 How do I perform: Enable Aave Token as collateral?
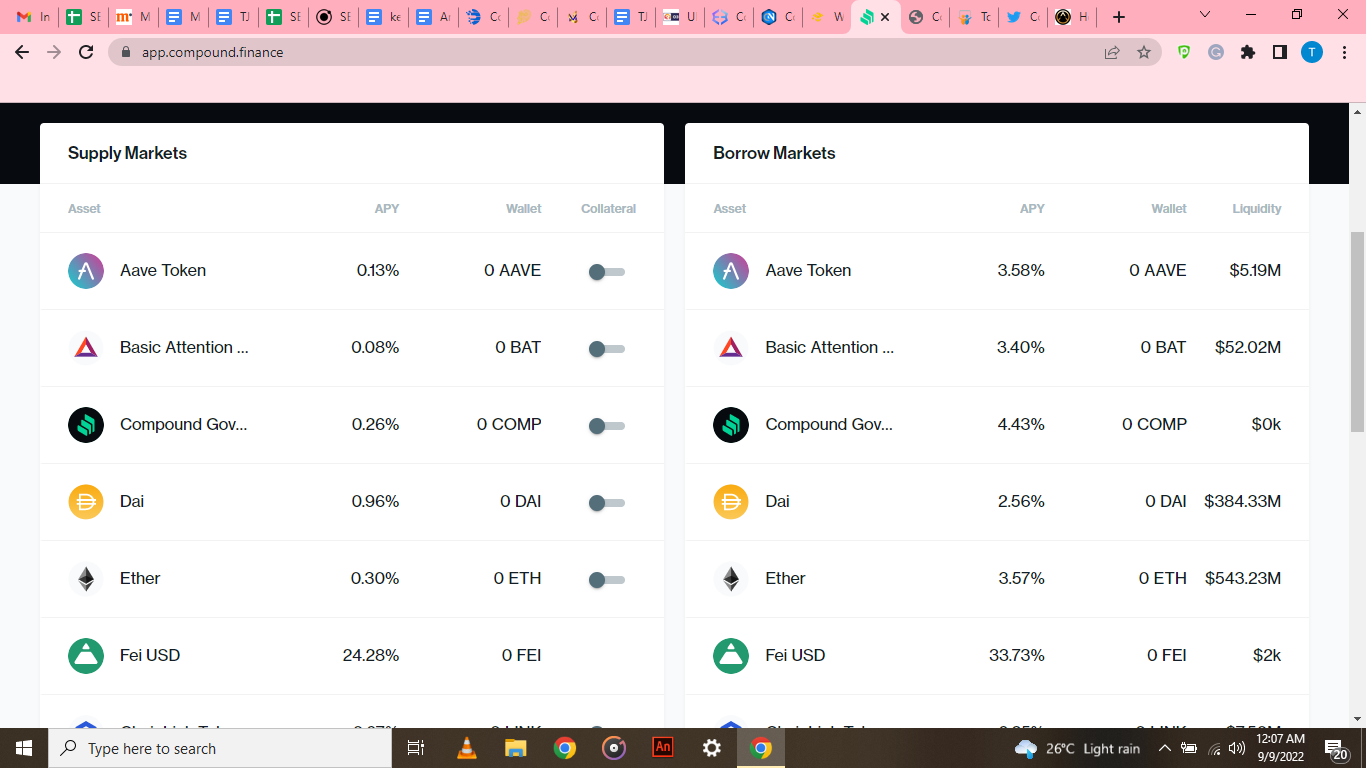pyautogui.click(x=607, y=272)
